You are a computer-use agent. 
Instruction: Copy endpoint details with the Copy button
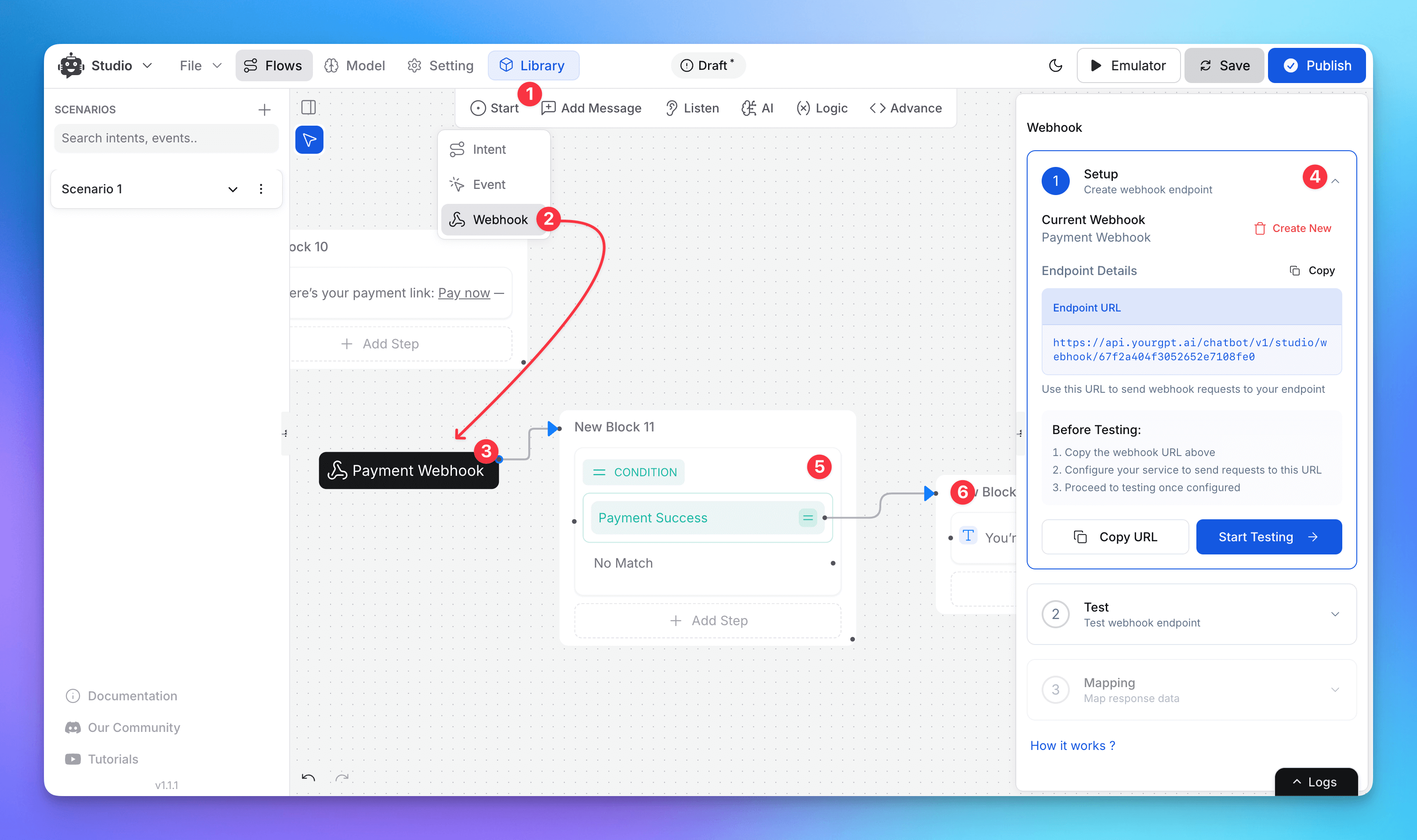coord(1312,271)
